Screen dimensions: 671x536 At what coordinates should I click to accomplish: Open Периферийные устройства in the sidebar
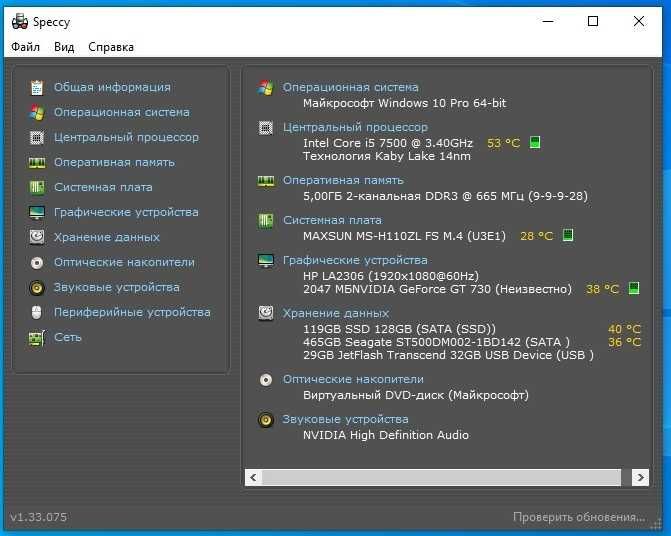point(132,312)
